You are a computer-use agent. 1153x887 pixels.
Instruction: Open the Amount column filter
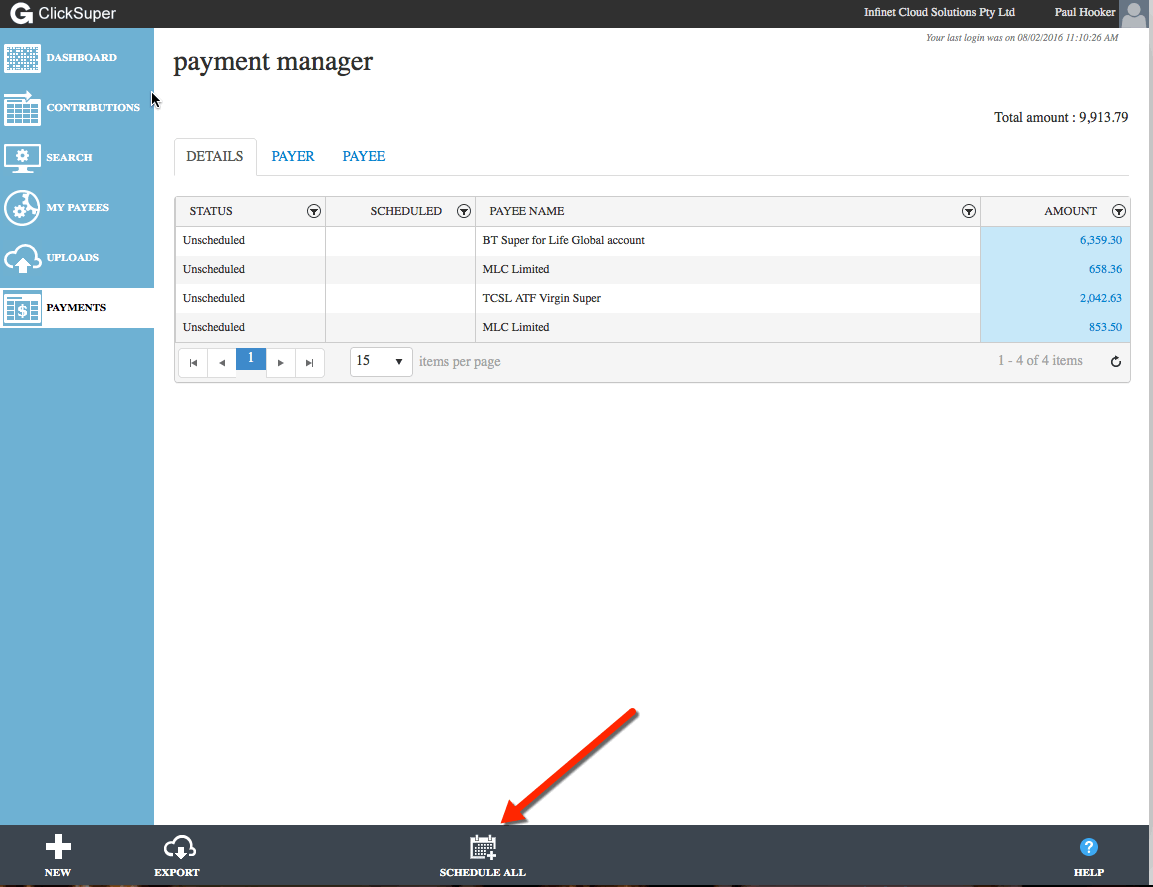1119,212
